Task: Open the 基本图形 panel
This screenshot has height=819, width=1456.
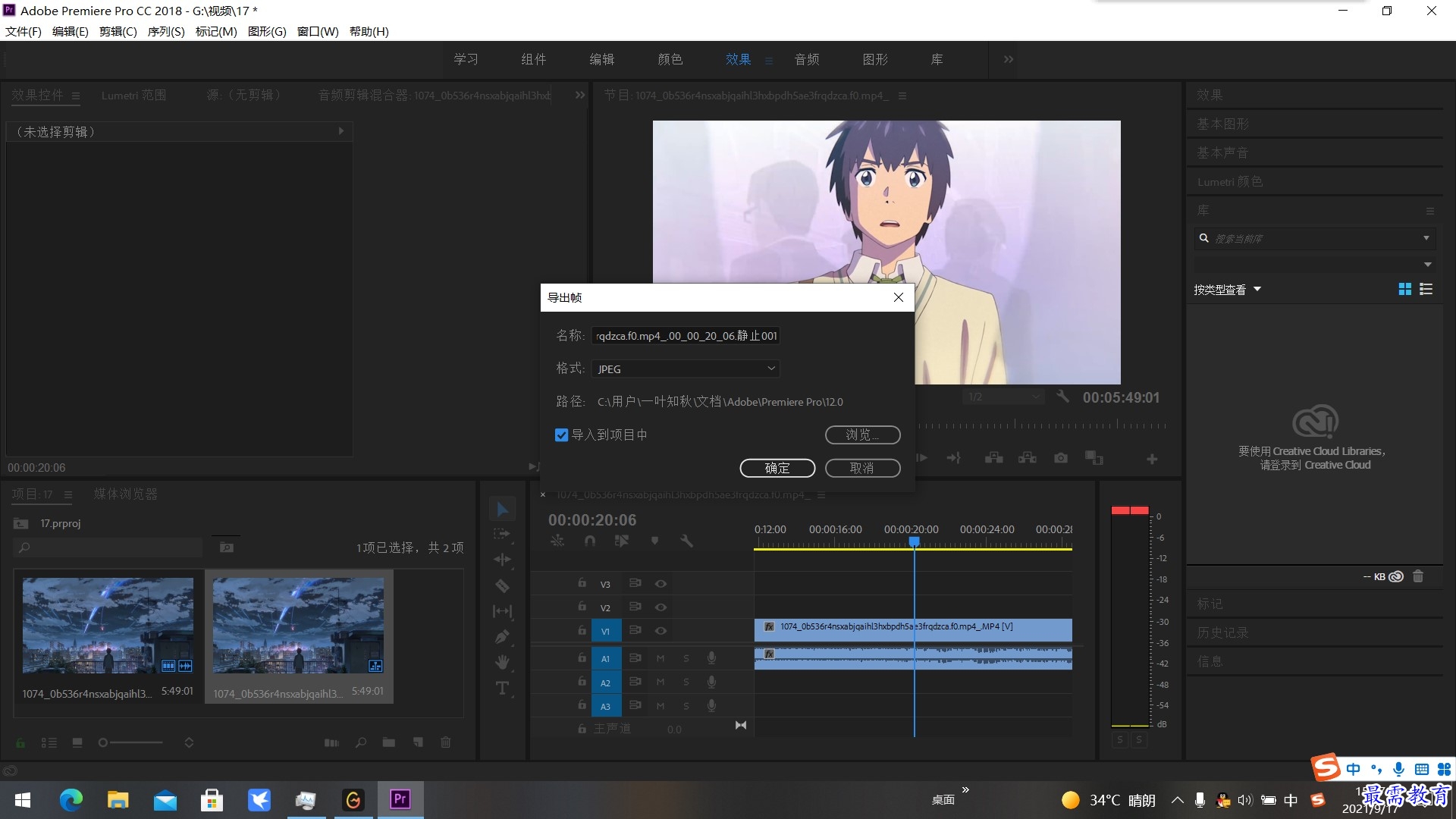Action: pyautogui.click(x=1222, y=124)
